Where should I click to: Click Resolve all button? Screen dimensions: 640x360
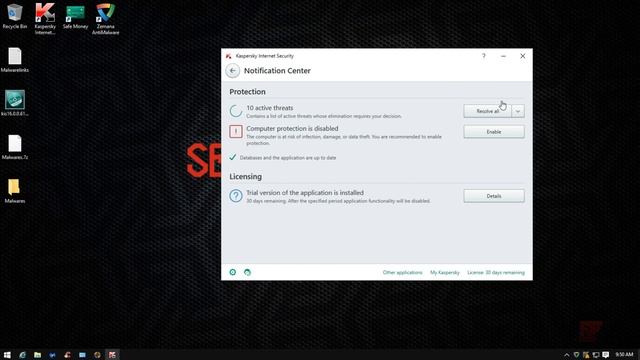tap(487, 111)
